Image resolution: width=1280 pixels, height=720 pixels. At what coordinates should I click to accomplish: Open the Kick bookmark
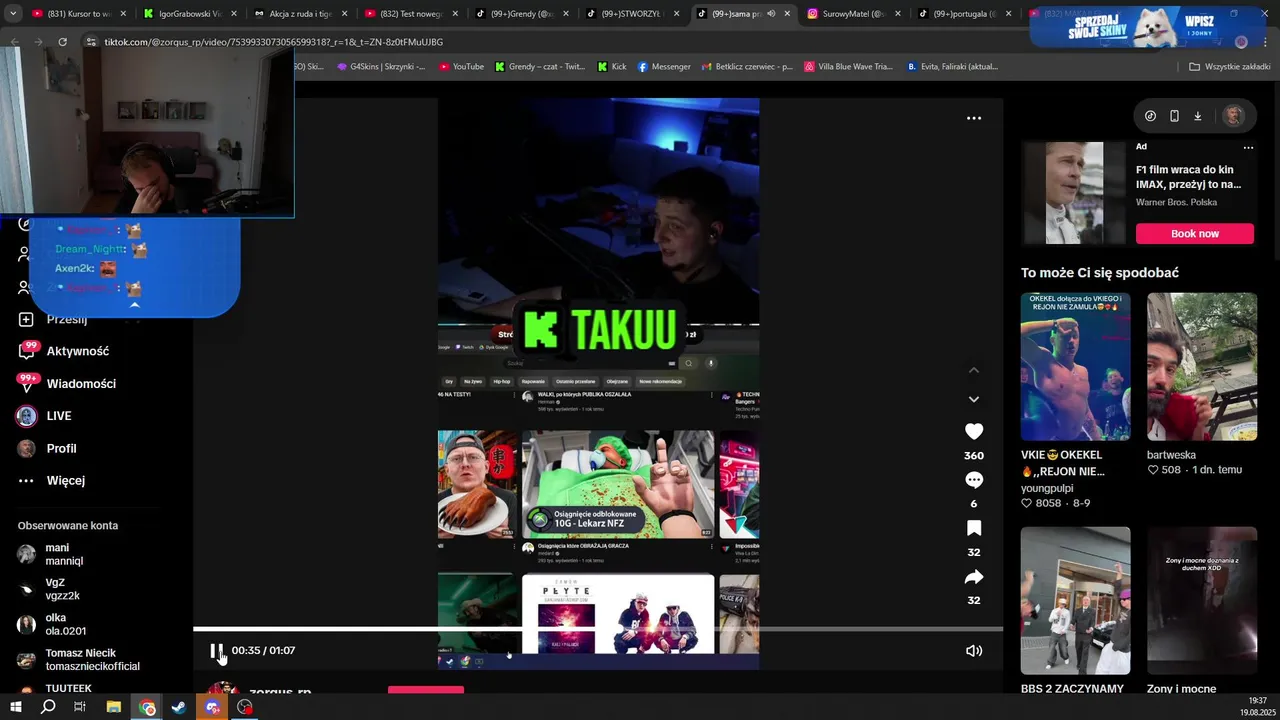(612, 67)
